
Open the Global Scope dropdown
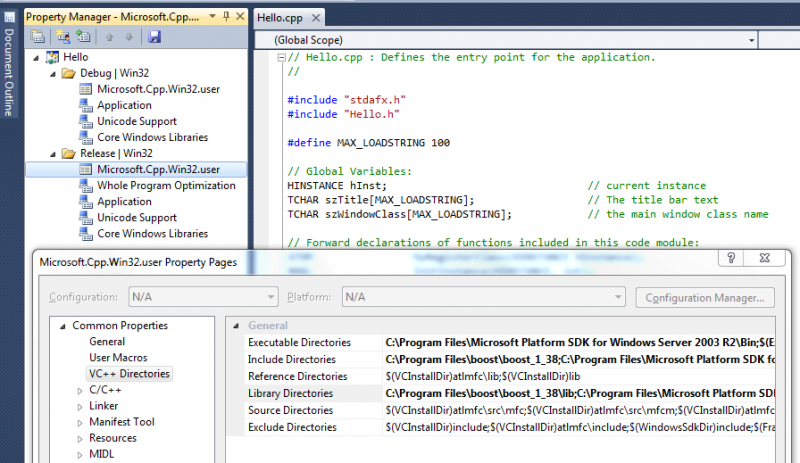click(x=752, y=40)
